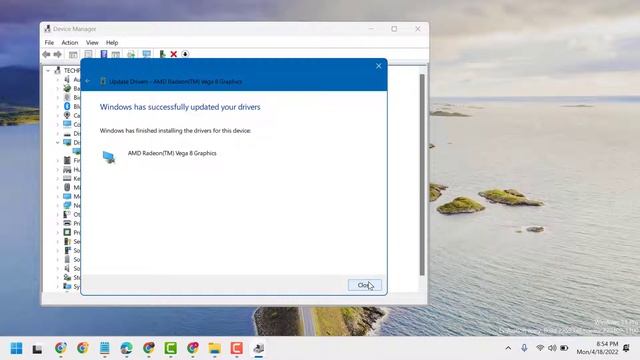Toggle the show/hide console tree toolbar icon

pyautogui.click(x=73, y=54)
